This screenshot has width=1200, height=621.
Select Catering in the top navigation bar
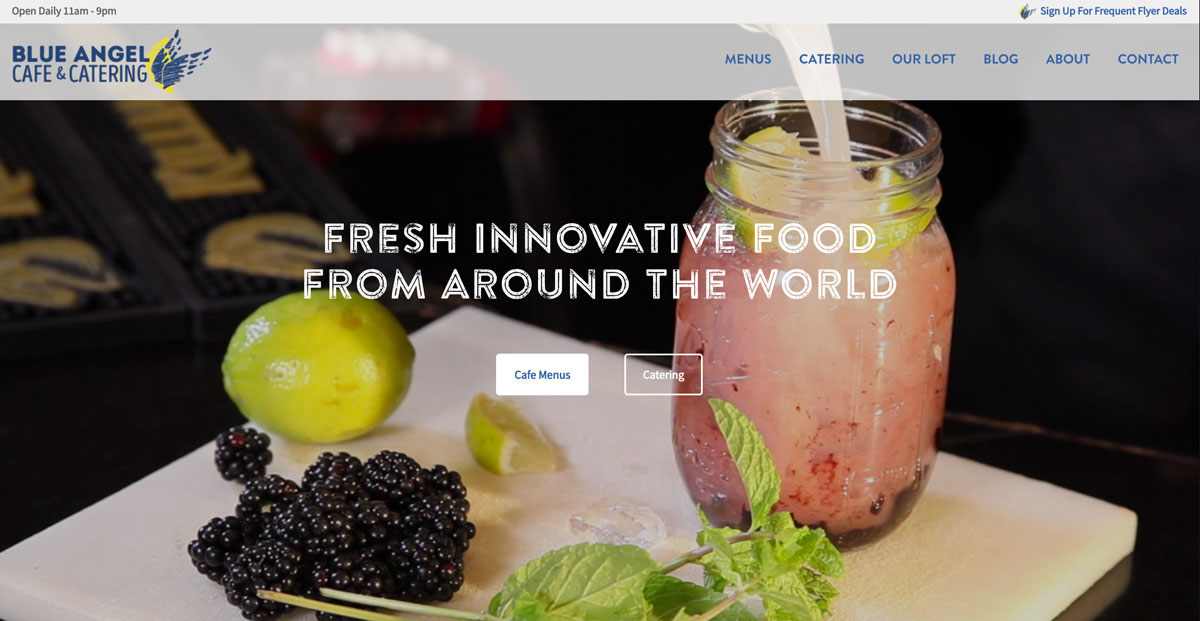click(831, 59)
